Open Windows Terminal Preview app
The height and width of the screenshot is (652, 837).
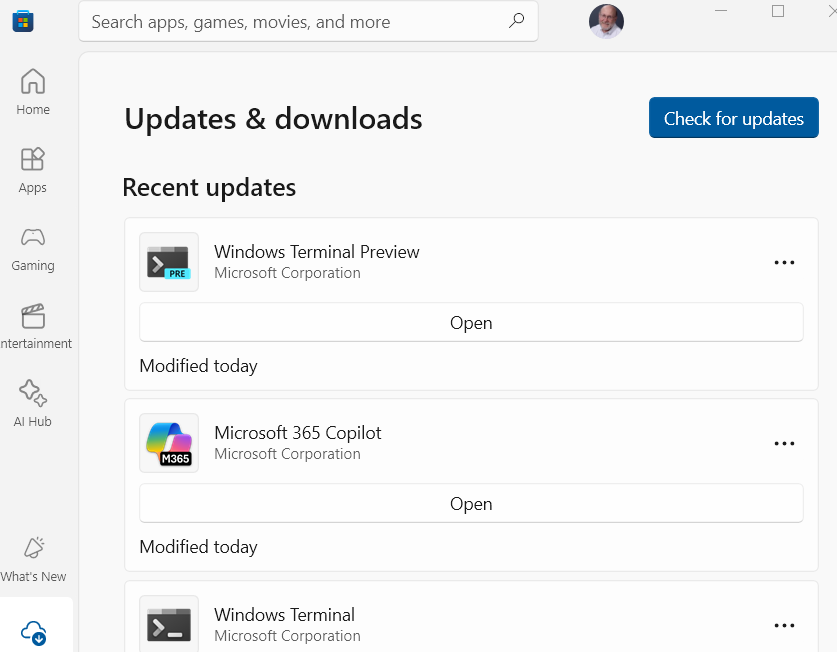[471, 323]
